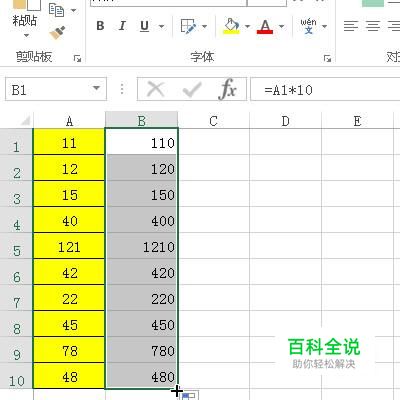Center align text

pos(373,26)
